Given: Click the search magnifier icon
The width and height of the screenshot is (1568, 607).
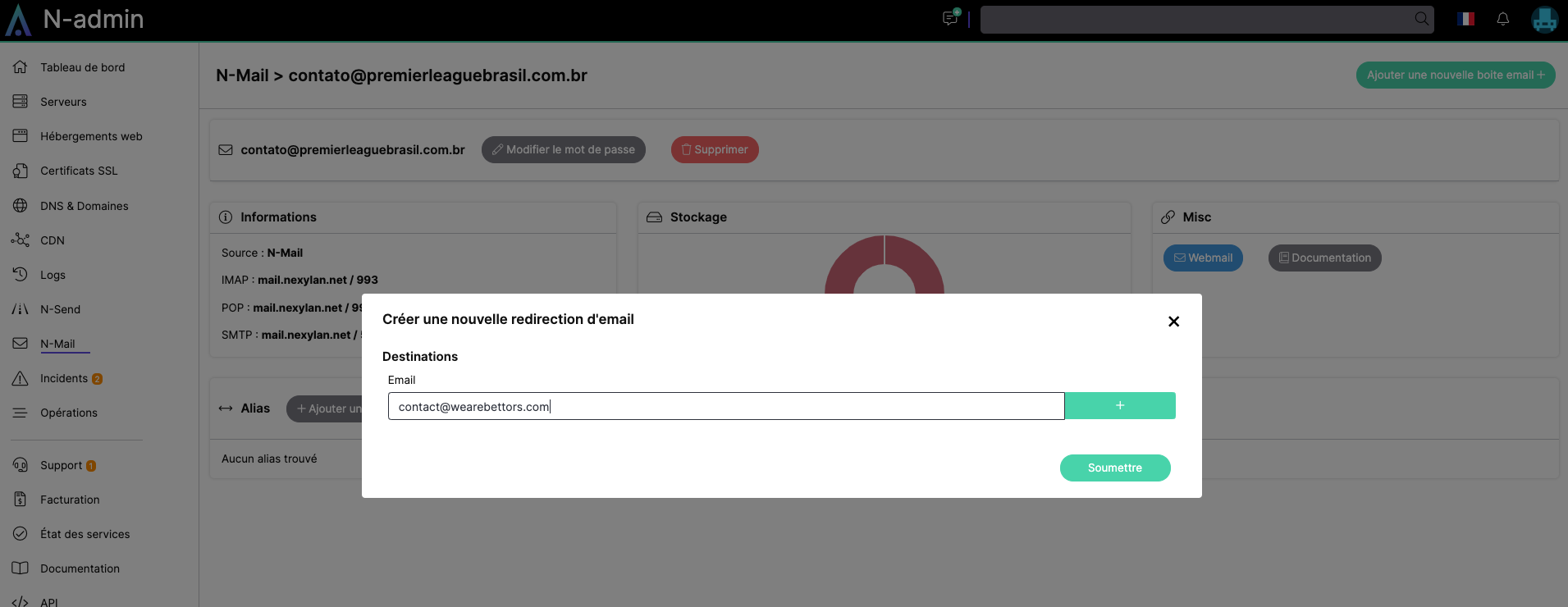Looking at the screenshot, I should point(1421,19).
